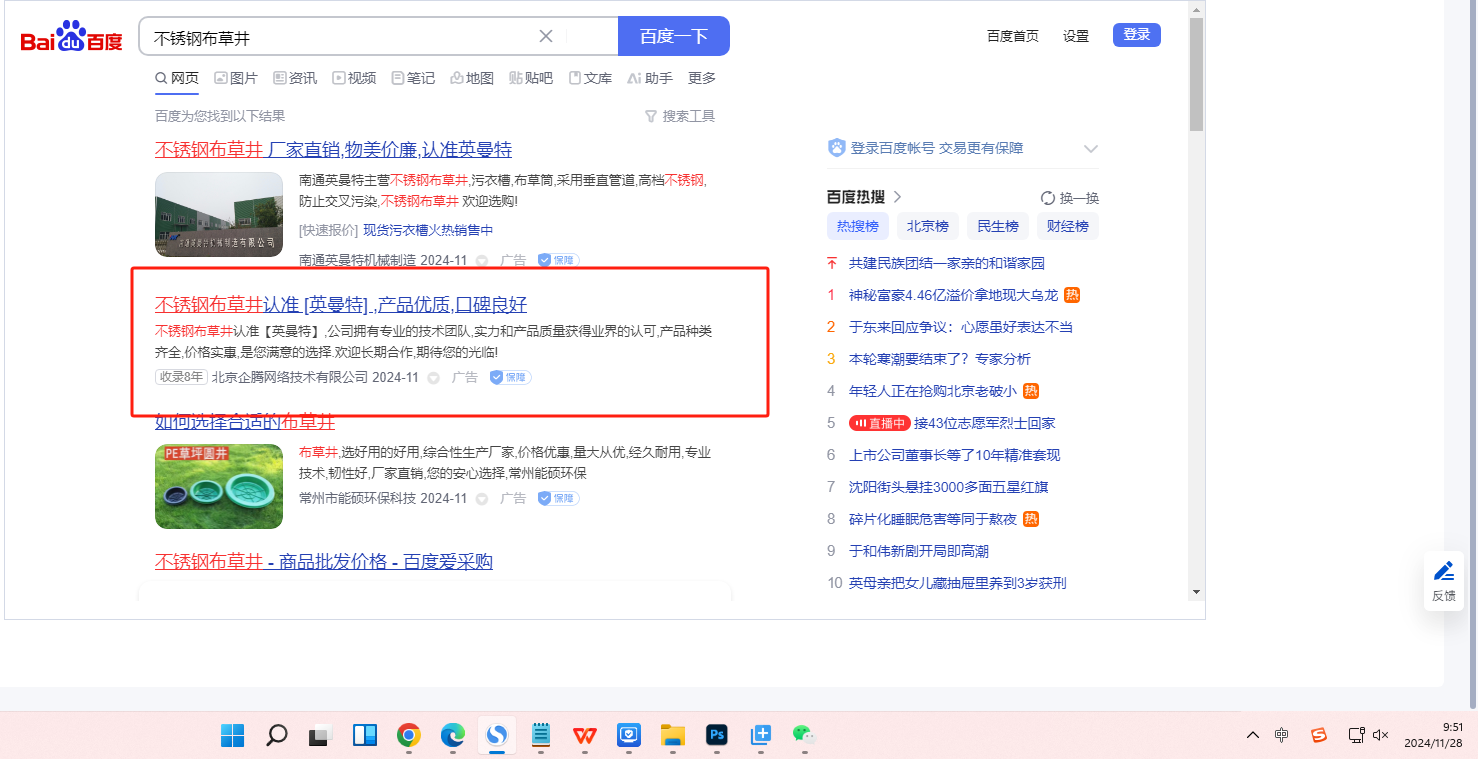The image size is (1478, 759).
Task: Click the 换一换 refresh icon
Action: click(x=1048, y=198)
